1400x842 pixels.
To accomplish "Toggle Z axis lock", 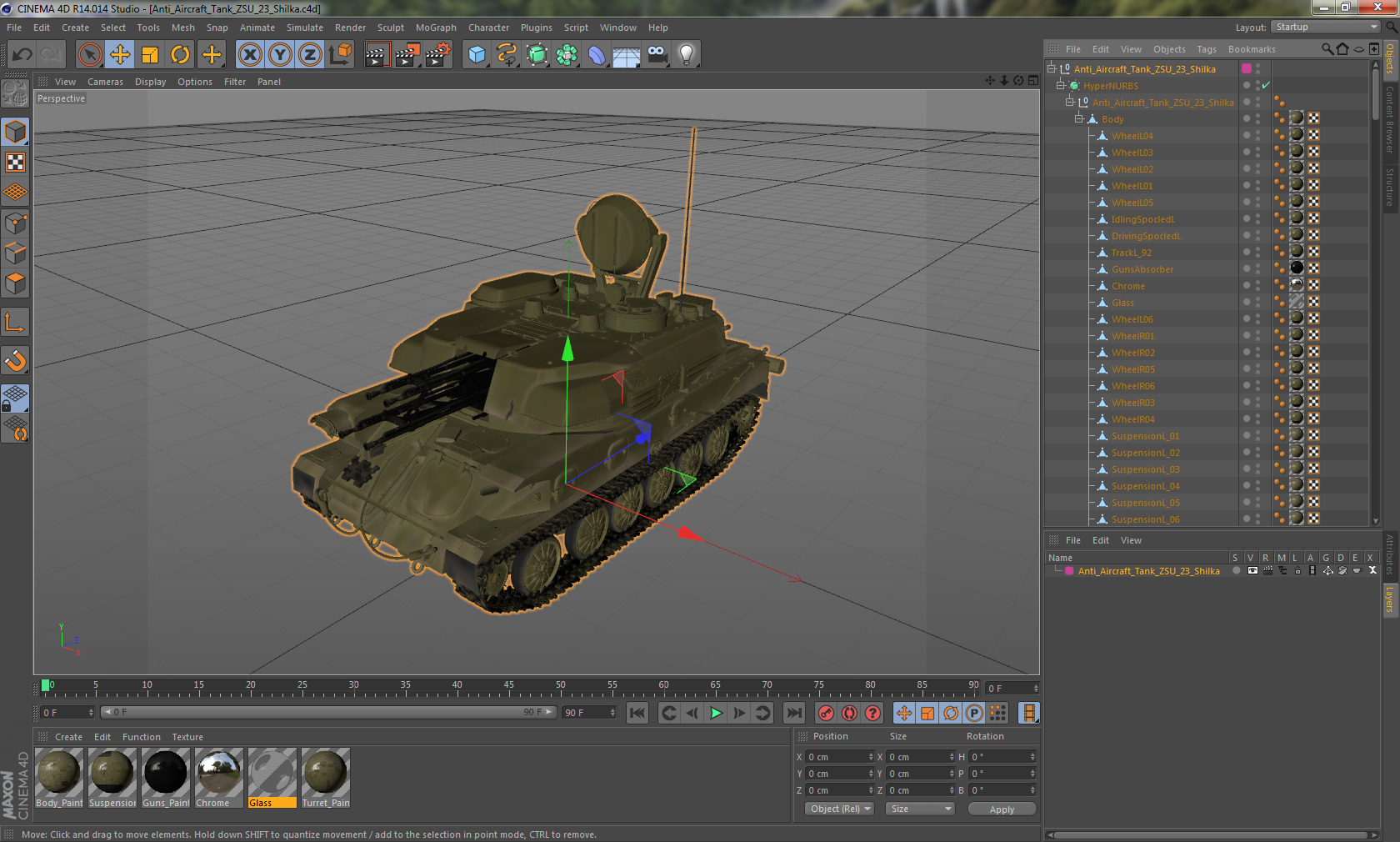I will [x=310, y=55].
